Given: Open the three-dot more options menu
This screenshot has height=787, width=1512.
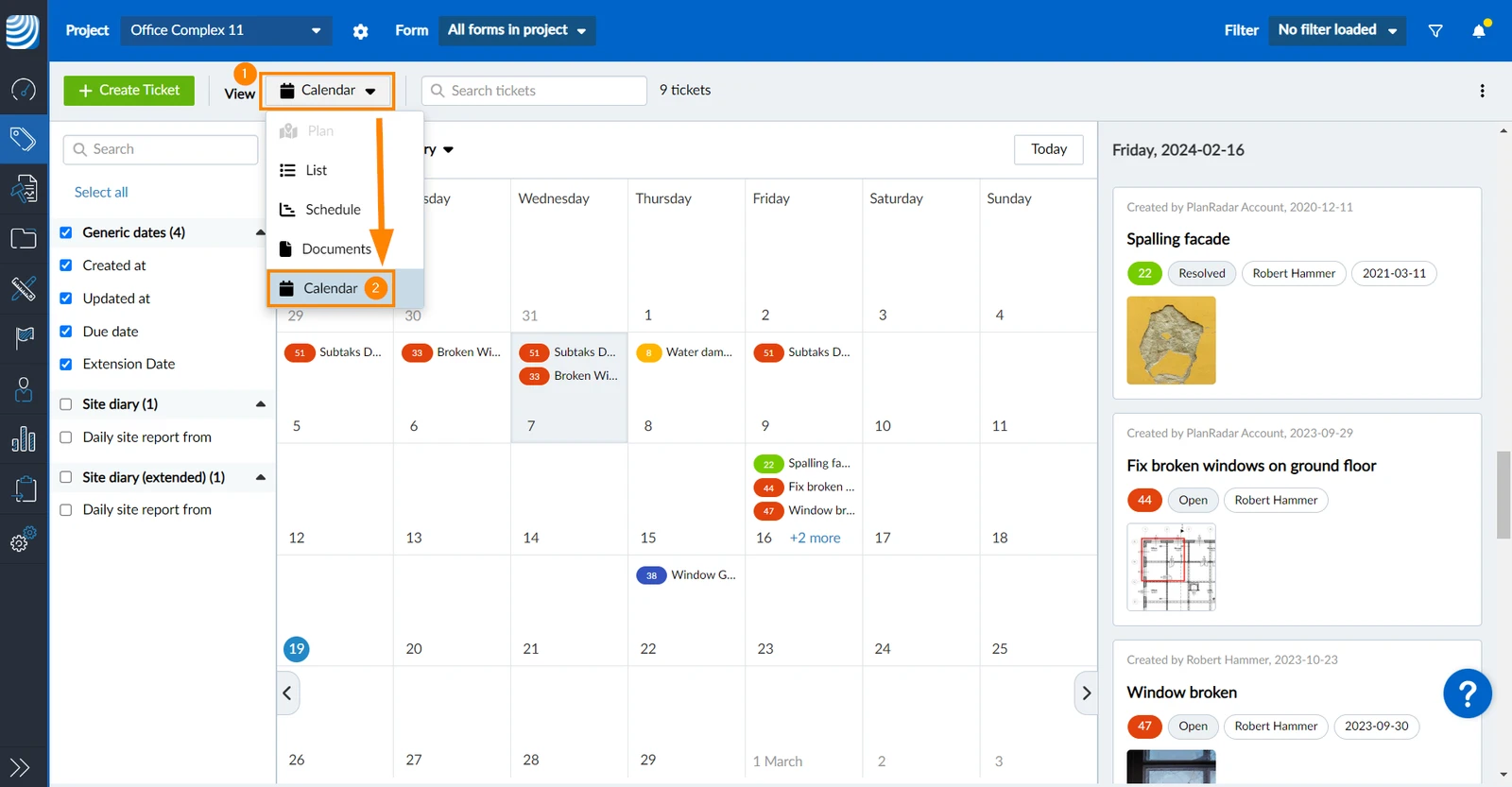Looking at the screenshot, I should (x=1482, y=91).
